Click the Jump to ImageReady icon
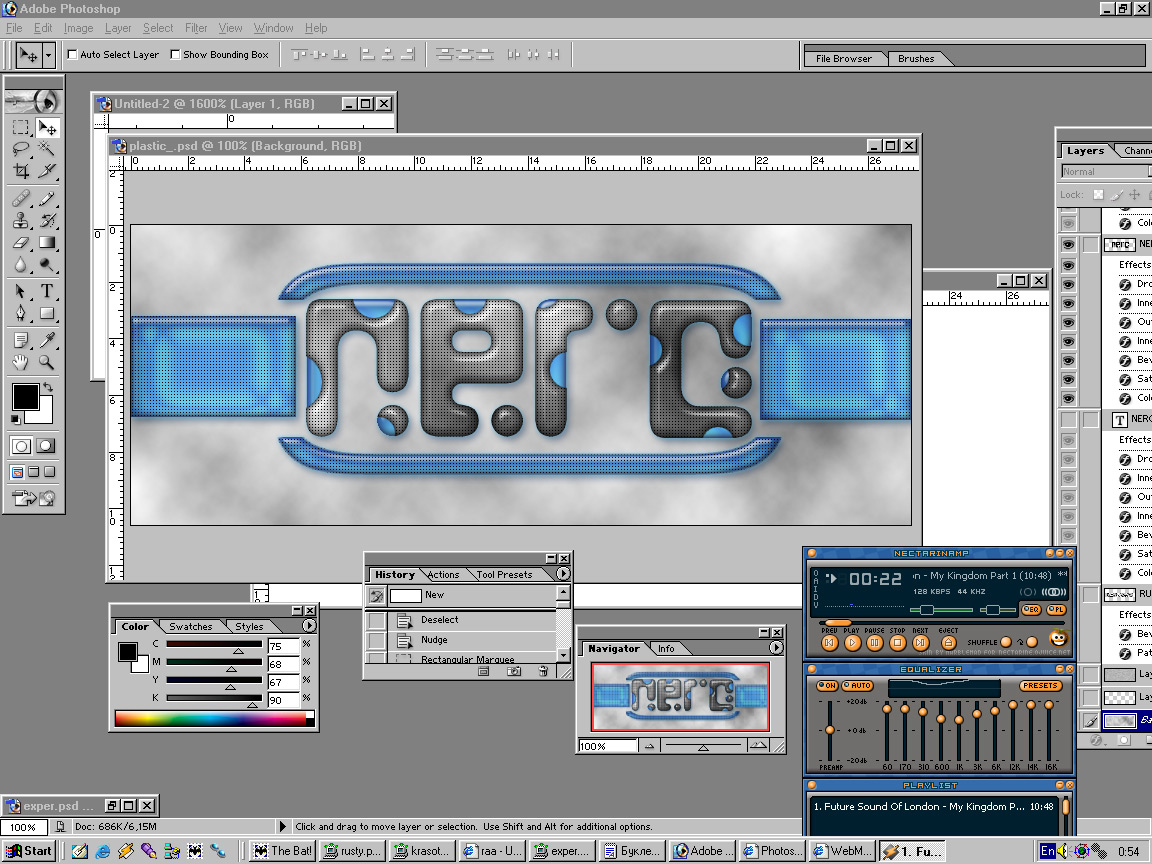 (x=34, y=499)
